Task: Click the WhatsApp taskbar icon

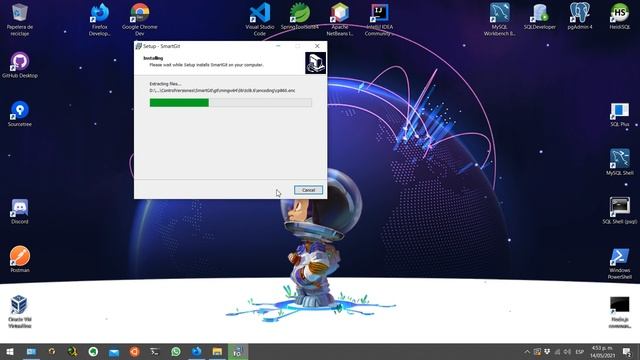Action: [176, 352]
